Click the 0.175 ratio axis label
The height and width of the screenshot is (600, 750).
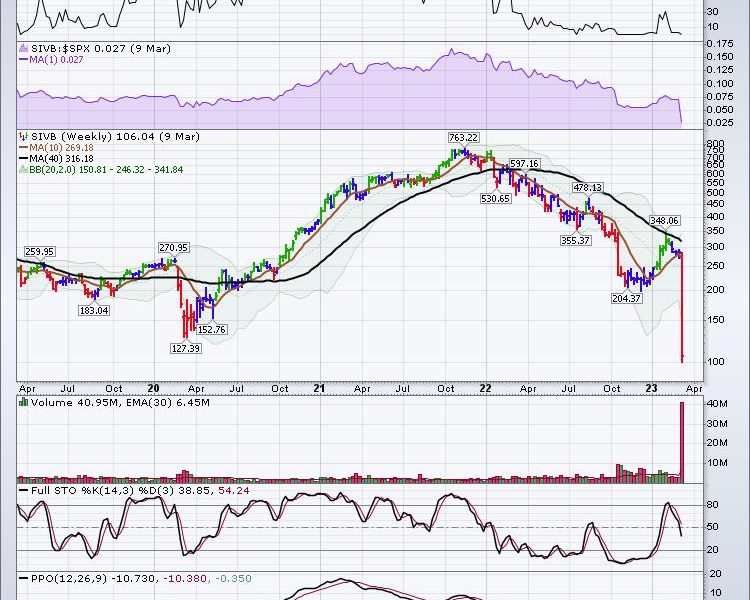click(x=720, y=44)
